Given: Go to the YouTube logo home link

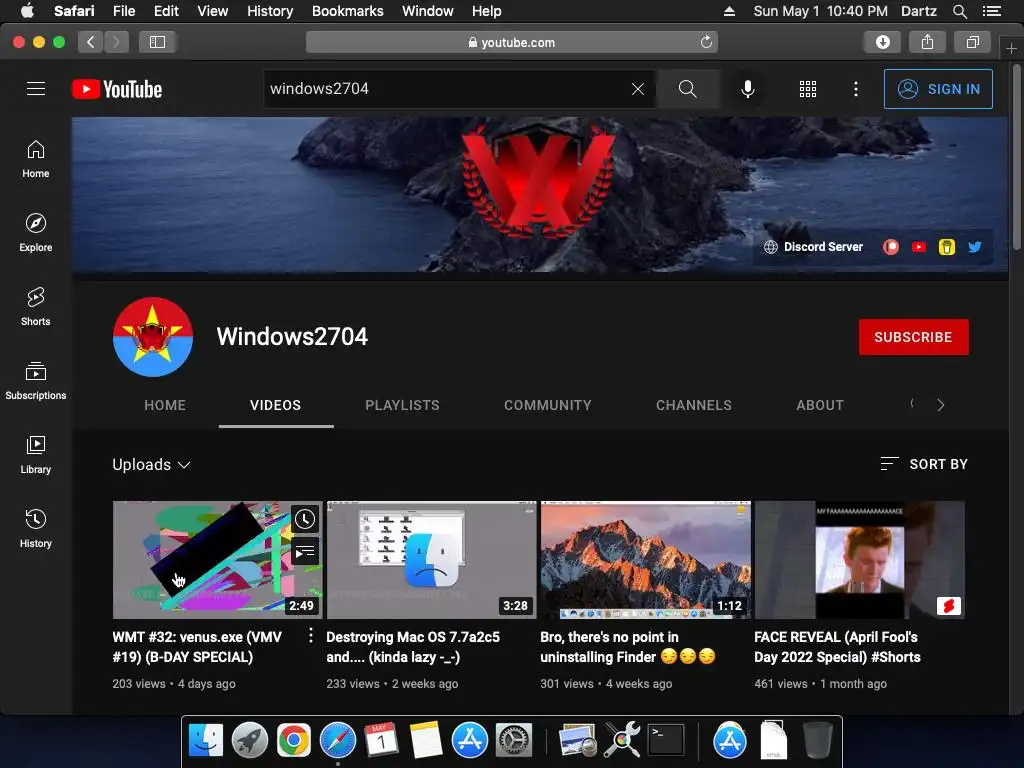Looking at the screenshot, I should [117, 89].
